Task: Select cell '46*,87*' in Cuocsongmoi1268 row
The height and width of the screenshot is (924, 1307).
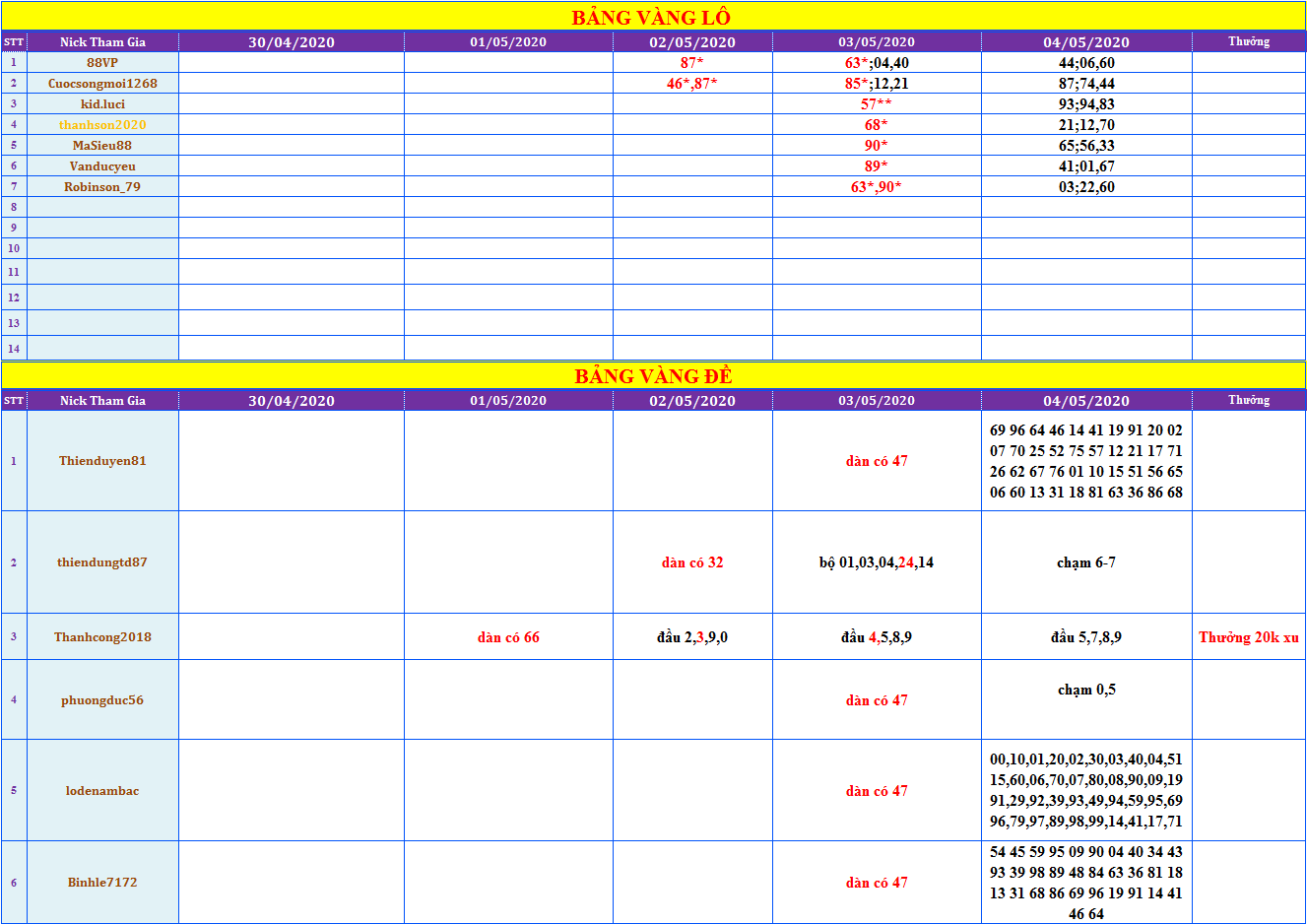Action: coord(692,83)
